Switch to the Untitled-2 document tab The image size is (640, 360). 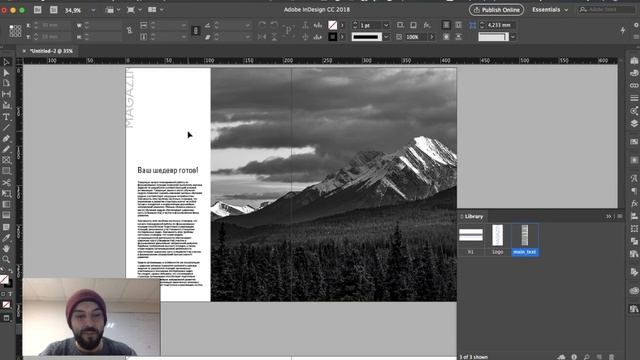(x=51, y=51)
